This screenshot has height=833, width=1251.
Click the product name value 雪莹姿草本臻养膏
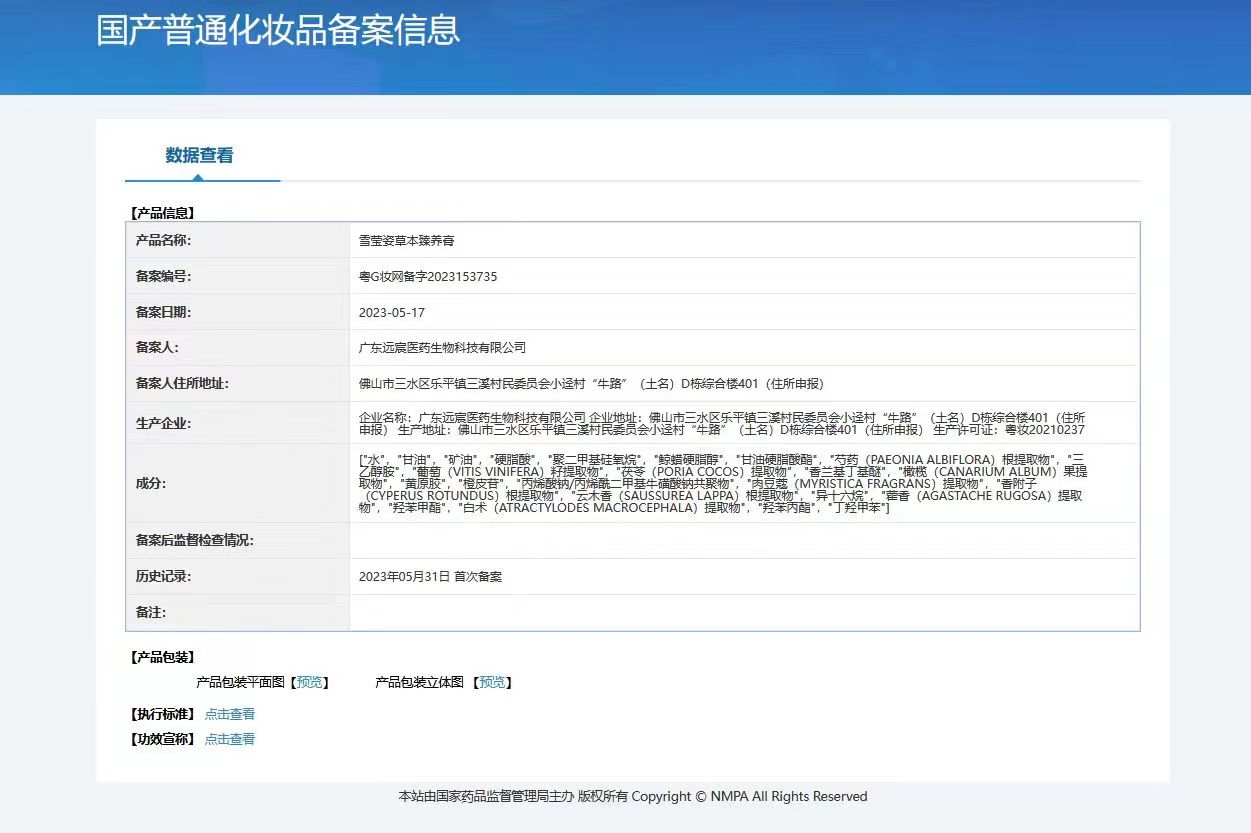pos(406,241)
